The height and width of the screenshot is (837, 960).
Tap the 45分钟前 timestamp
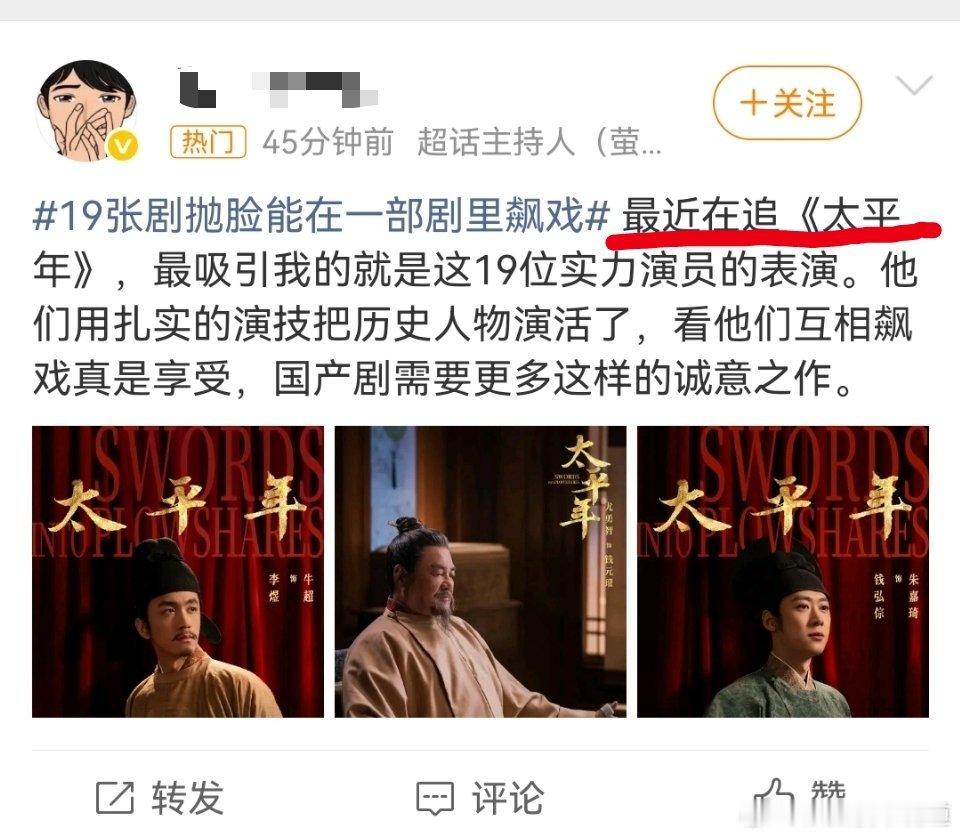(328, 143)
